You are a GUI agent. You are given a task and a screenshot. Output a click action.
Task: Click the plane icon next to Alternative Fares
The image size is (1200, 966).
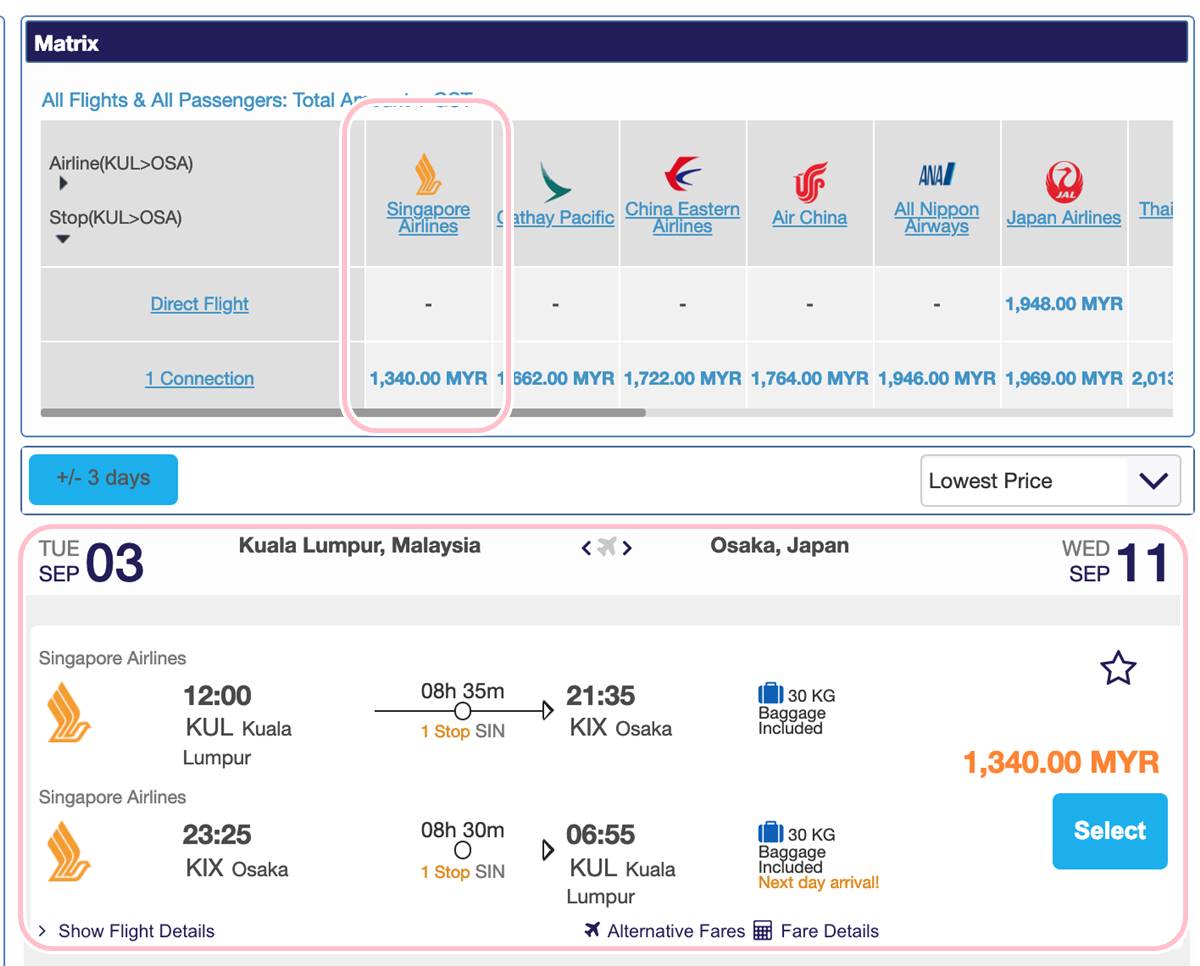[593, 930]
